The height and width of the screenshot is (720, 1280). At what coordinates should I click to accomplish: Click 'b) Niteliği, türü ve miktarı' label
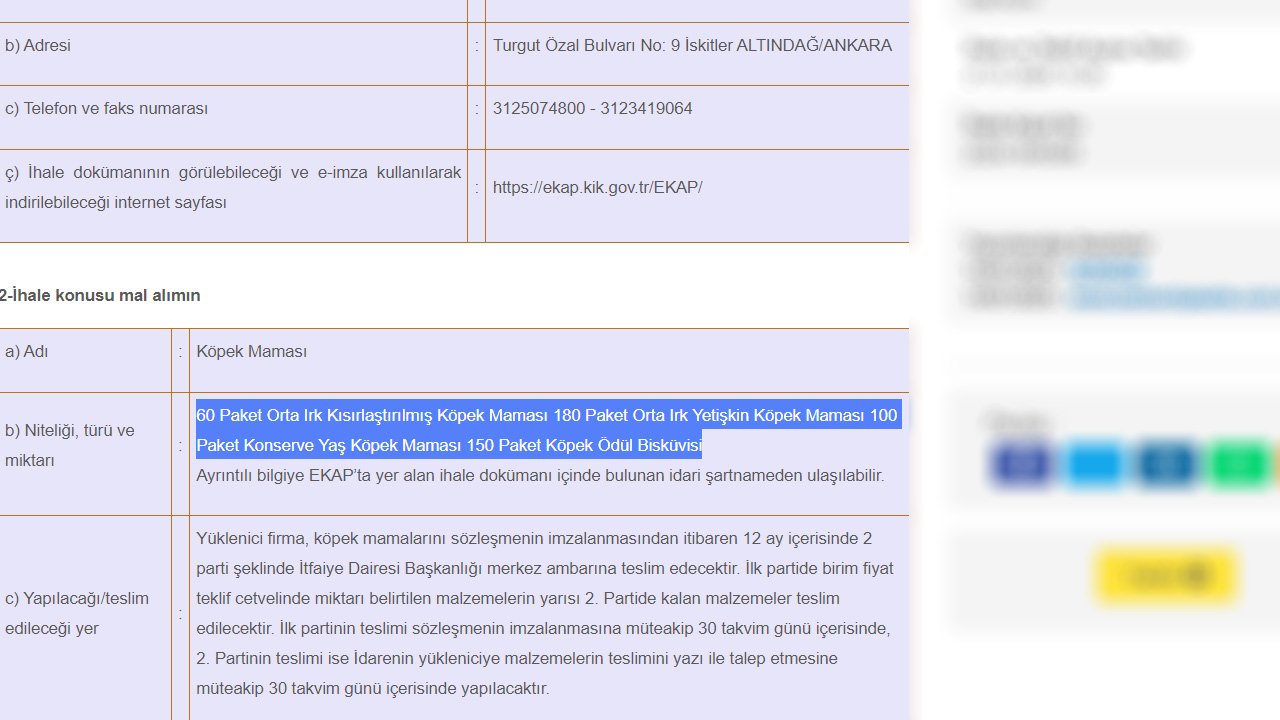70,445
